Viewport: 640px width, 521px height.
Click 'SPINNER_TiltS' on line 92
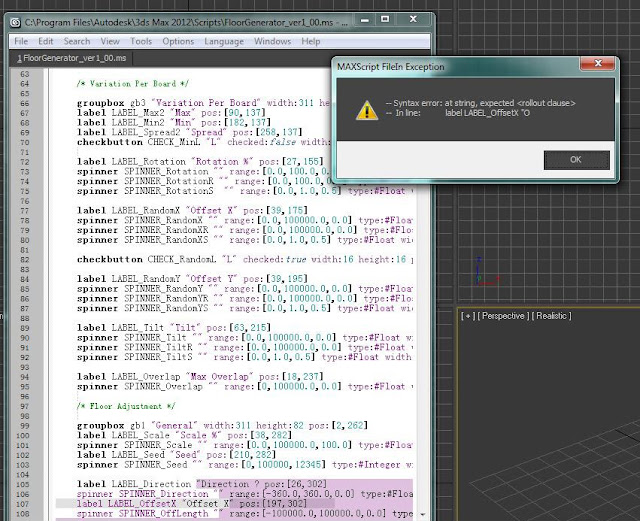tap(158, 357)
